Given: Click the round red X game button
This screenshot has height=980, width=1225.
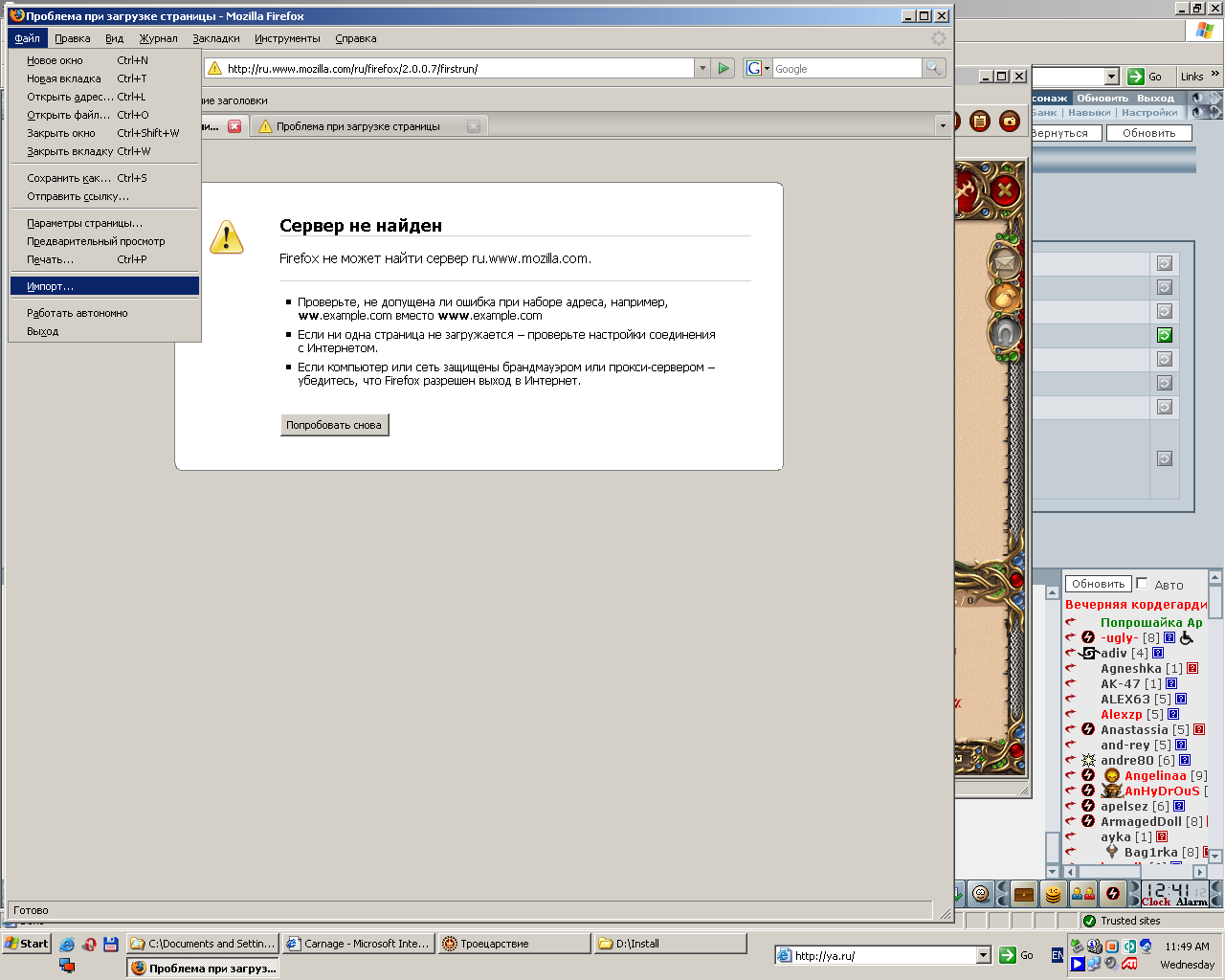Looking at the screenshot, I should click(x=1005, y=189).
